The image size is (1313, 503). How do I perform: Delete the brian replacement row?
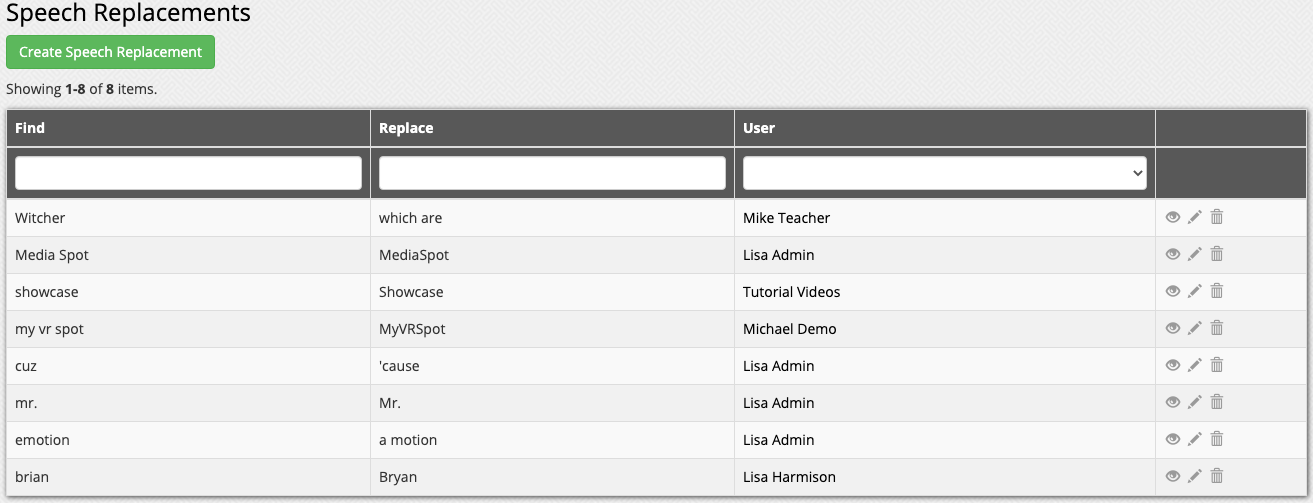pos(1217,476)
